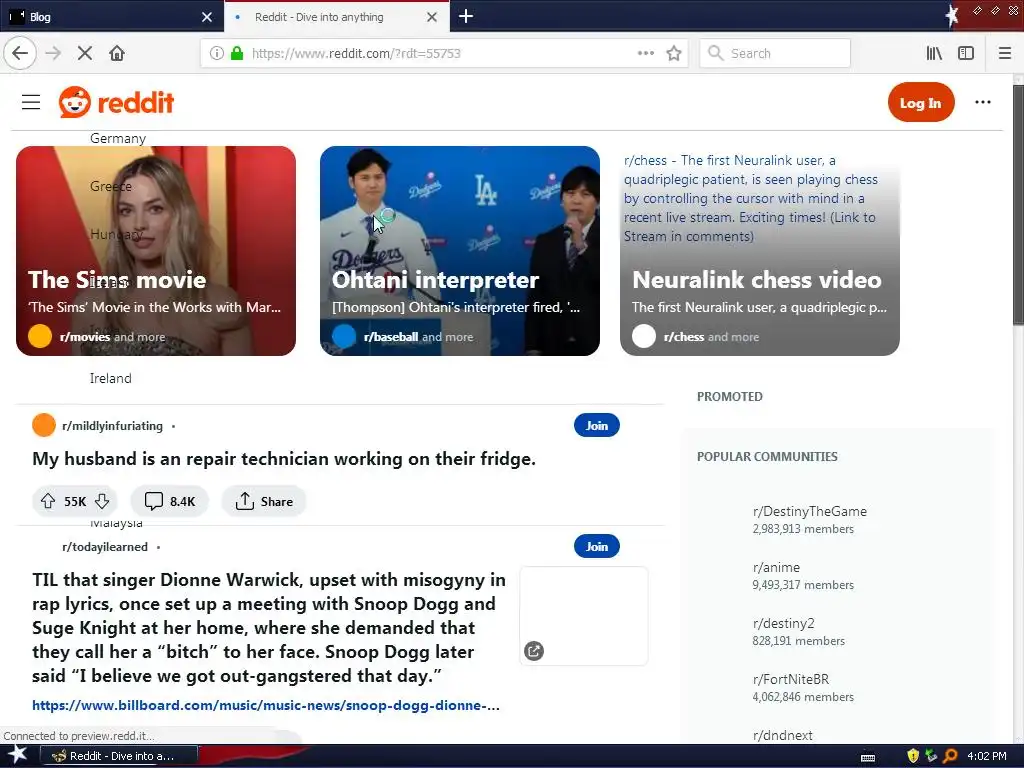Image resolution: width=1024 pixels, height=768 pixels.
Task: Open site information icon in address bar
Action: pos(216,53)
